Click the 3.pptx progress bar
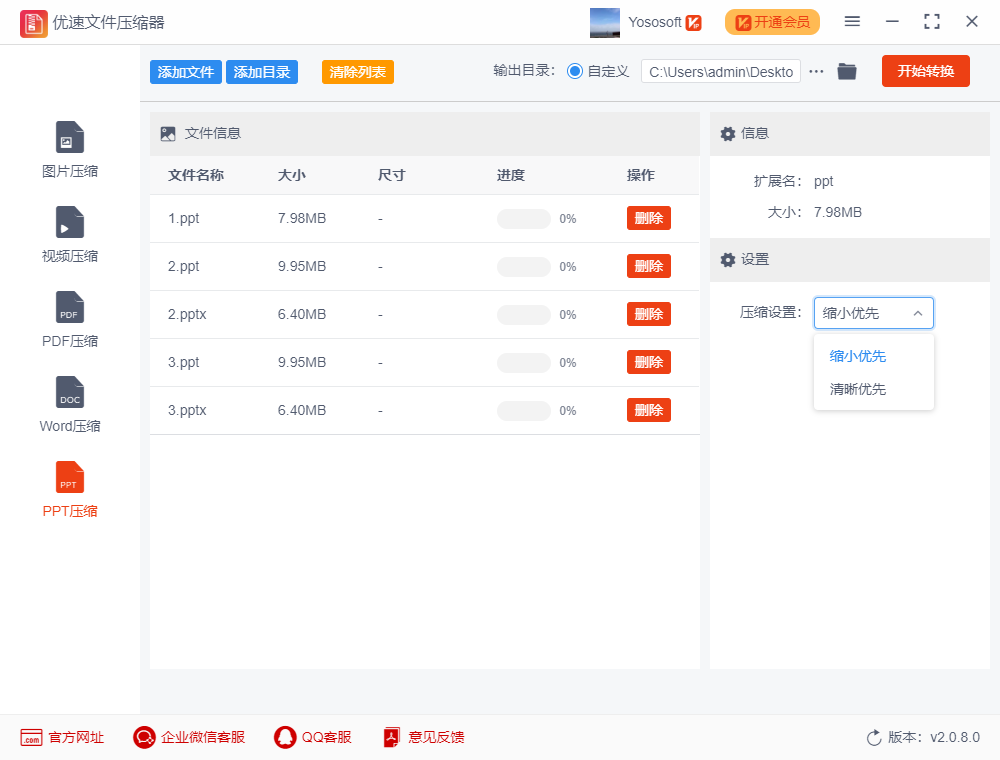Screen dimensions: 1000x760 coord(524,411)
